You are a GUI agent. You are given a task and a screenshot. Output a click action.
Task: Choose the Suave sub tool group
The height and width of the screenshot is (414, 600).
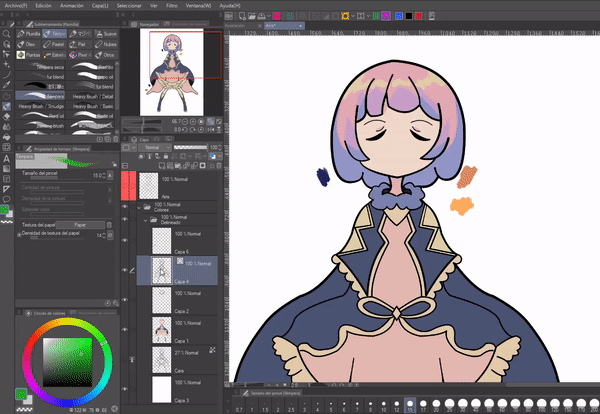click(106, 34)
